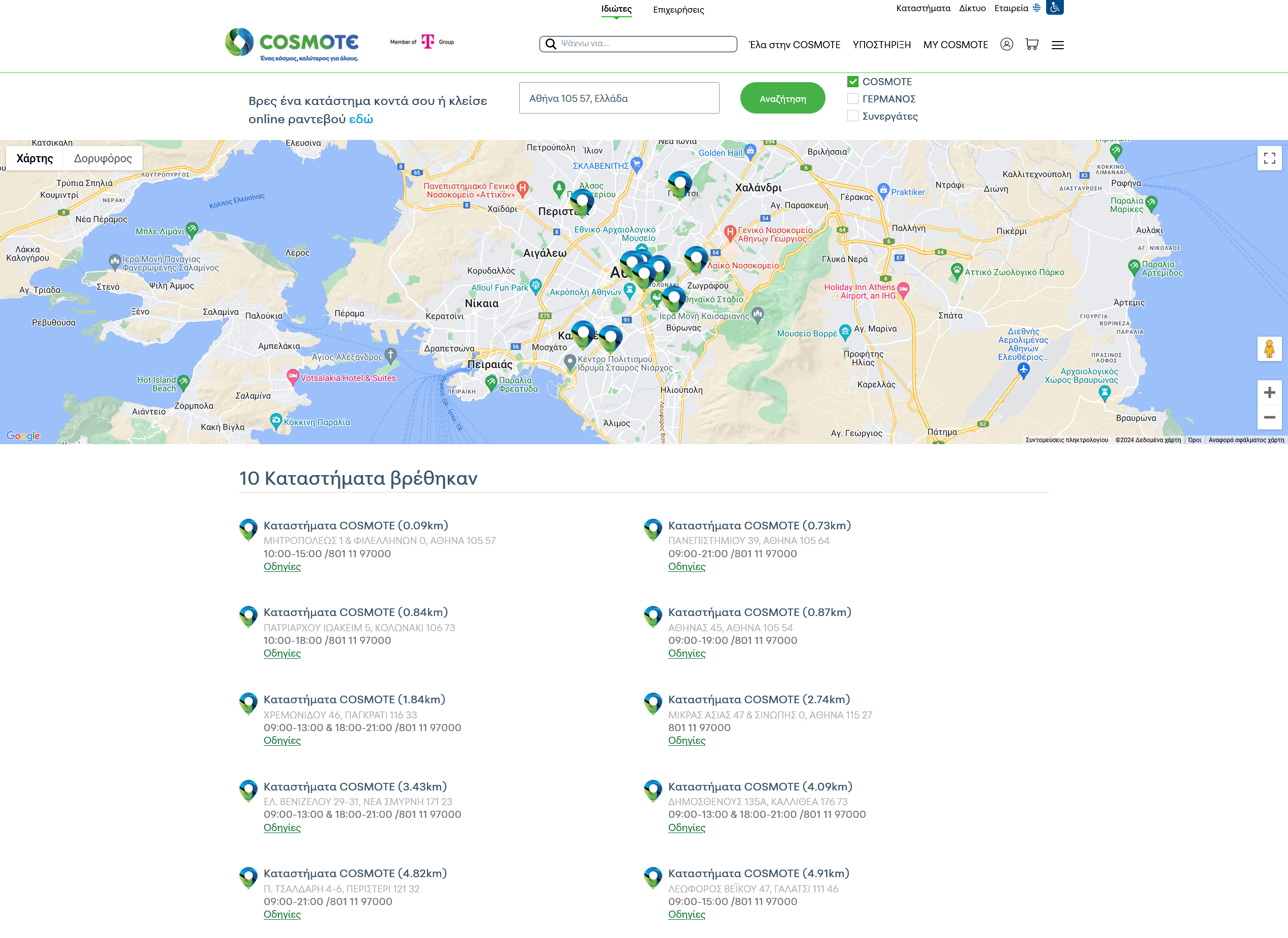Select the Street View pegman

pyautogui.click(x=1269, y=349)
